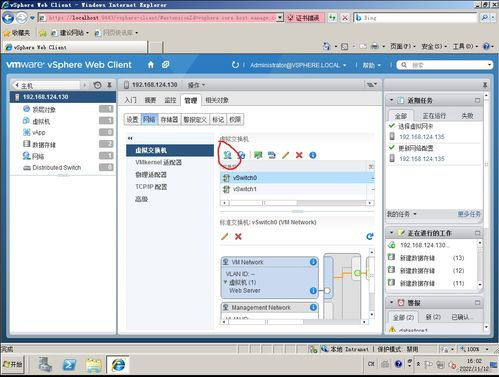
Task: Open the 我的任务 filter dropdown
Action: 401,214
